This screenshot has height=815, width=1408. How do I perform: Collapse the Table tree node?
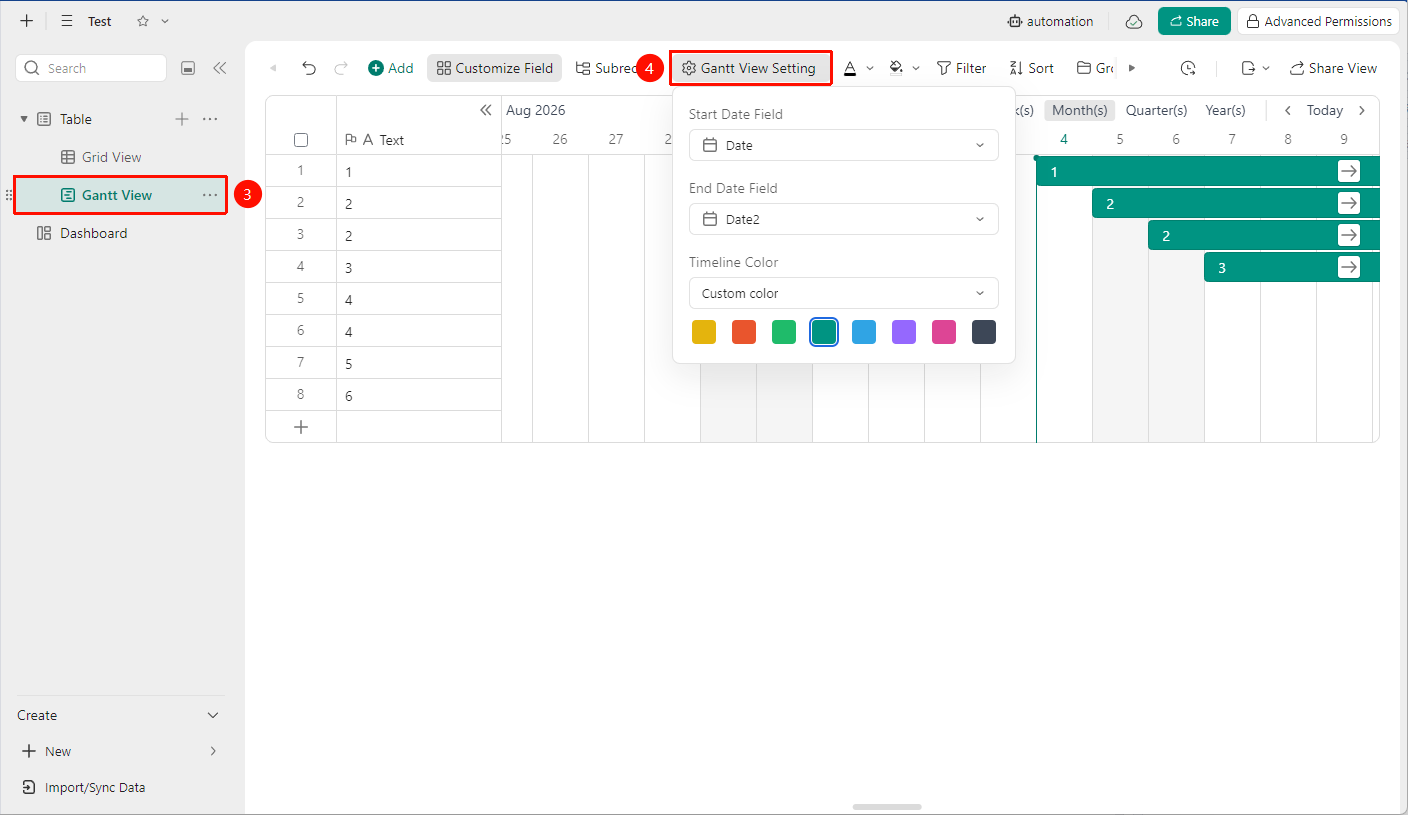point(24,119)
